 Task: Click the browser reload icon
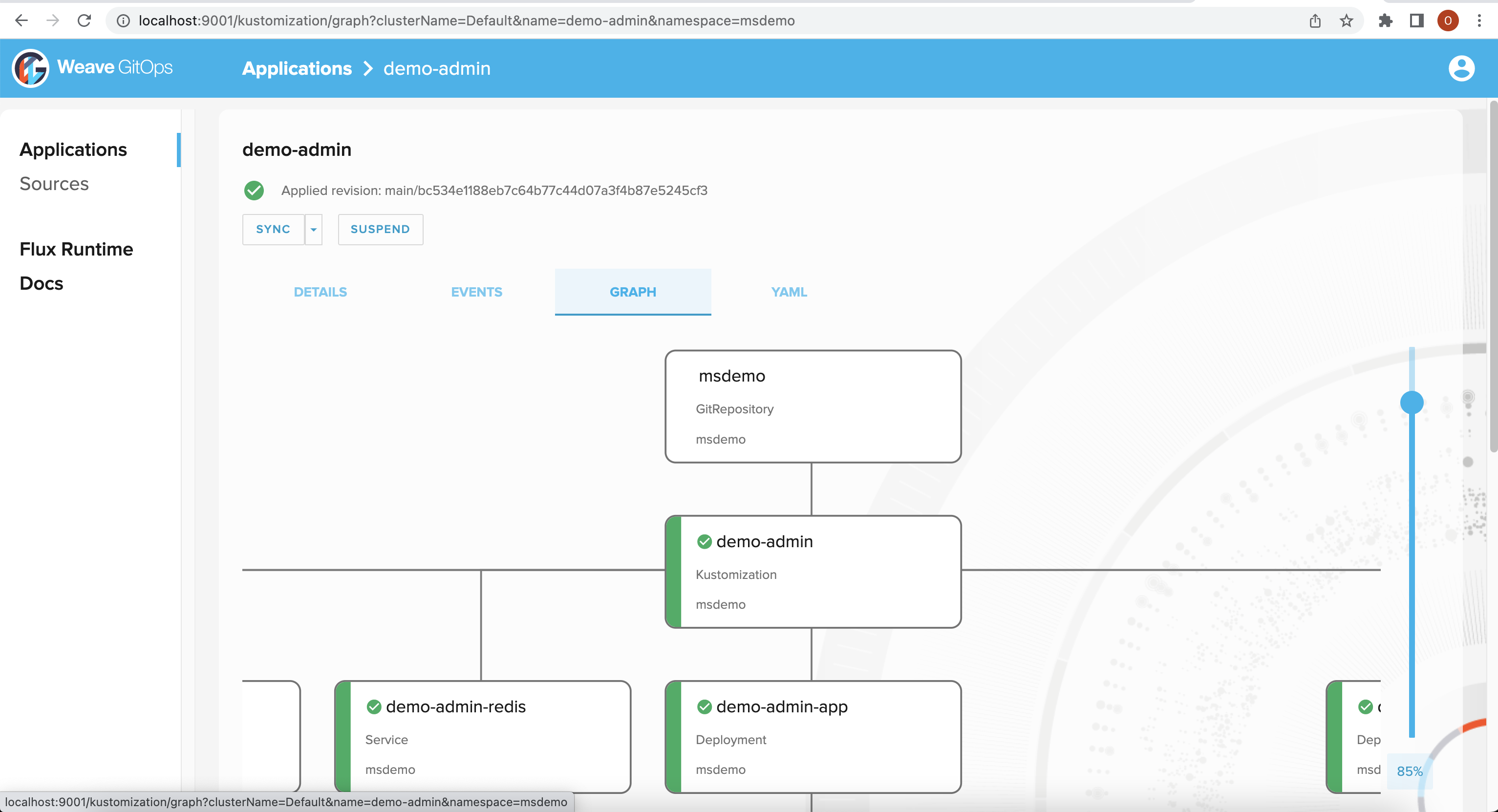85,21
